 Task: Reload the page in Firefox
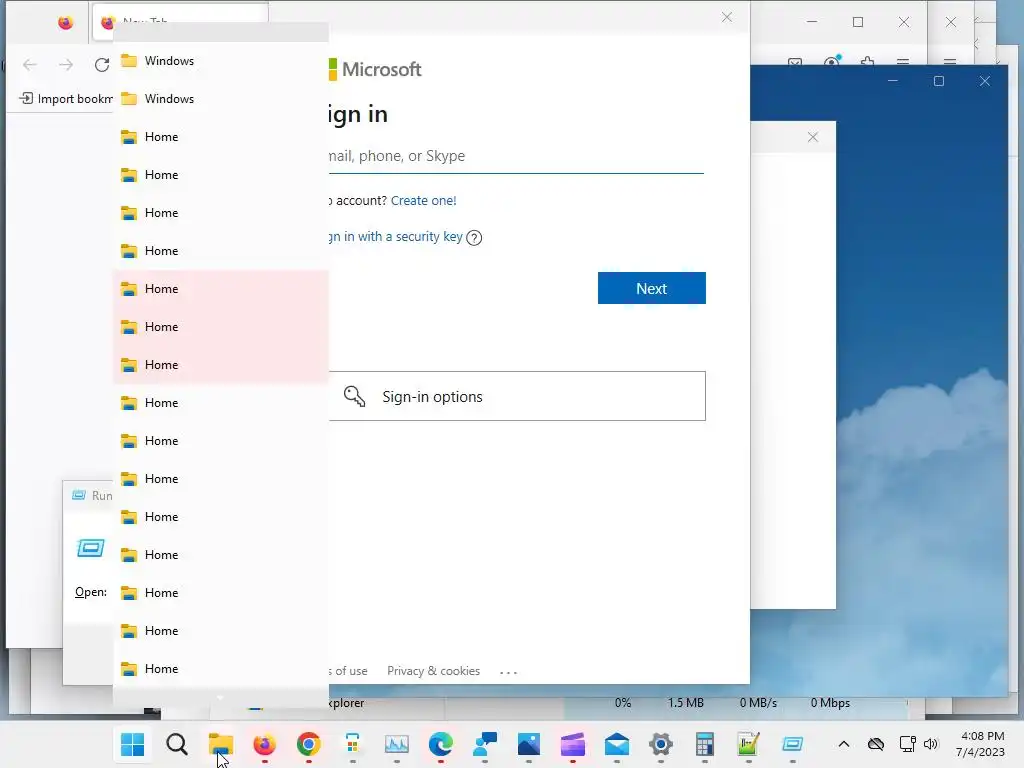[102, 65]
